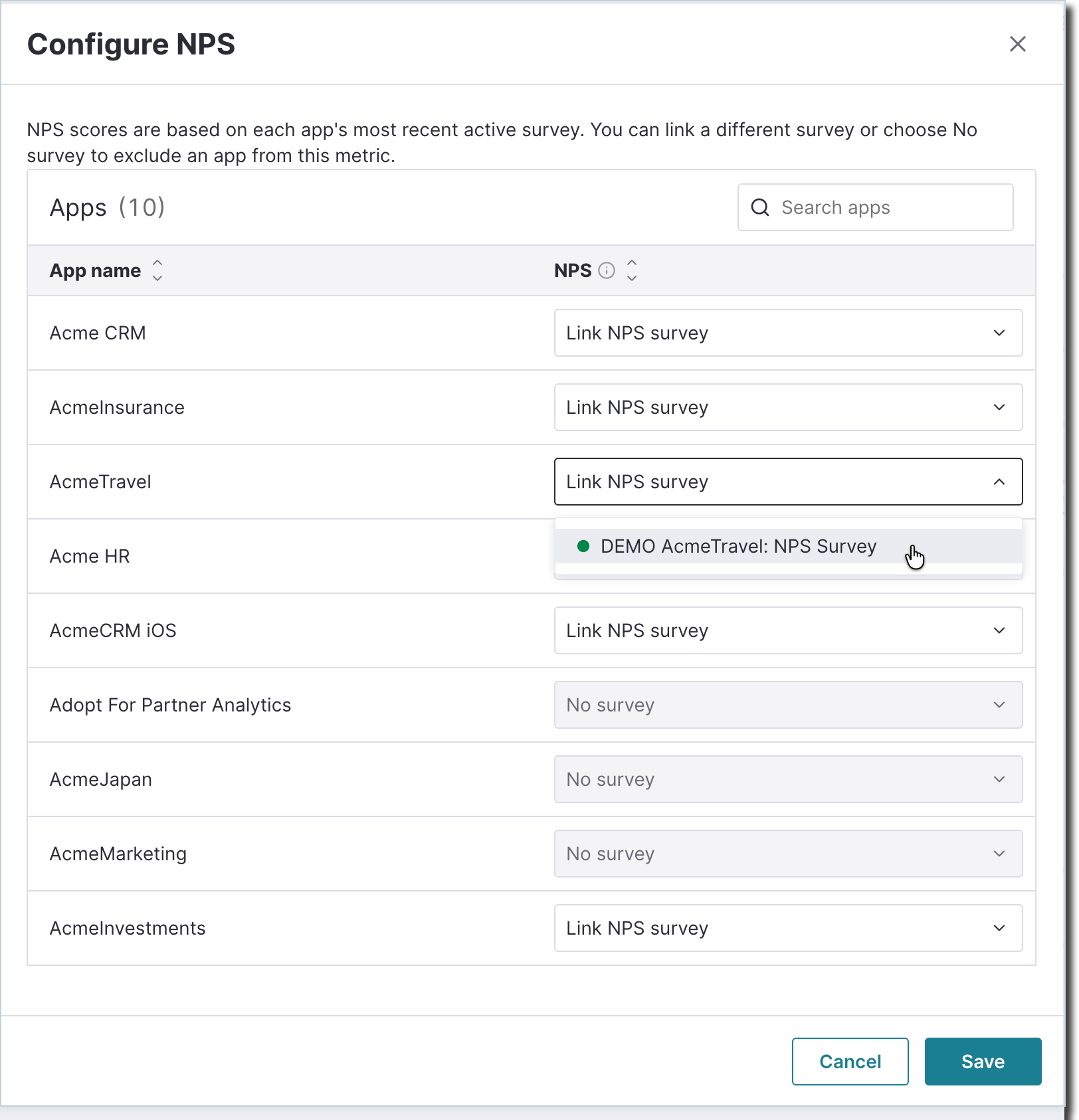
Task: Open Acme CRM survey dropdown
Action: (788, 333)
